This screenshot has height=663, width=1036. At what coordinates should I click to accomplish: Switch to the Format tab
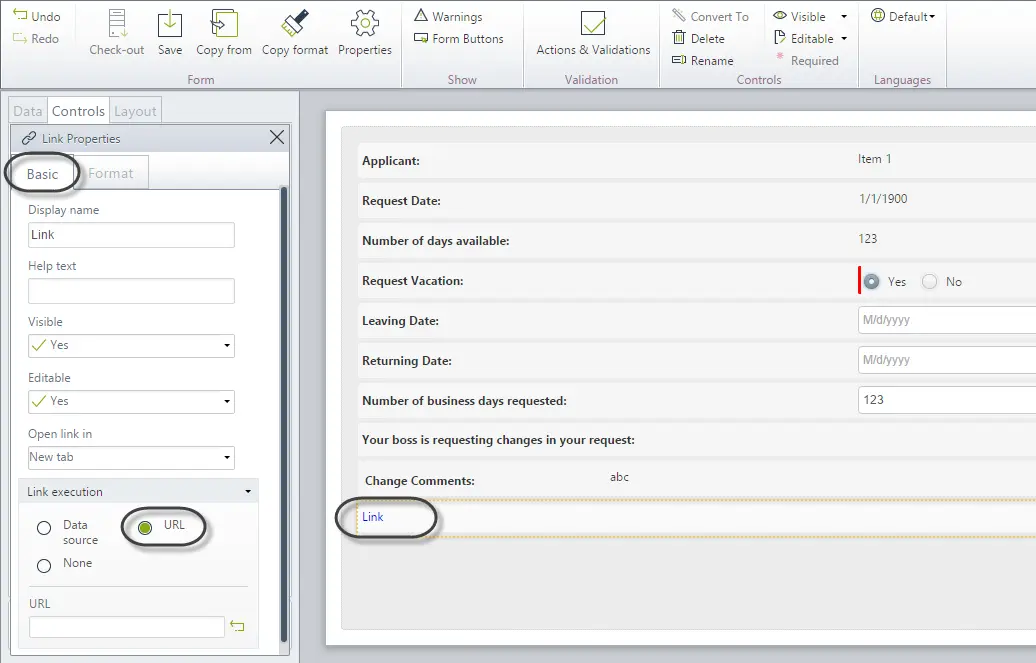[x=110, y=173]
